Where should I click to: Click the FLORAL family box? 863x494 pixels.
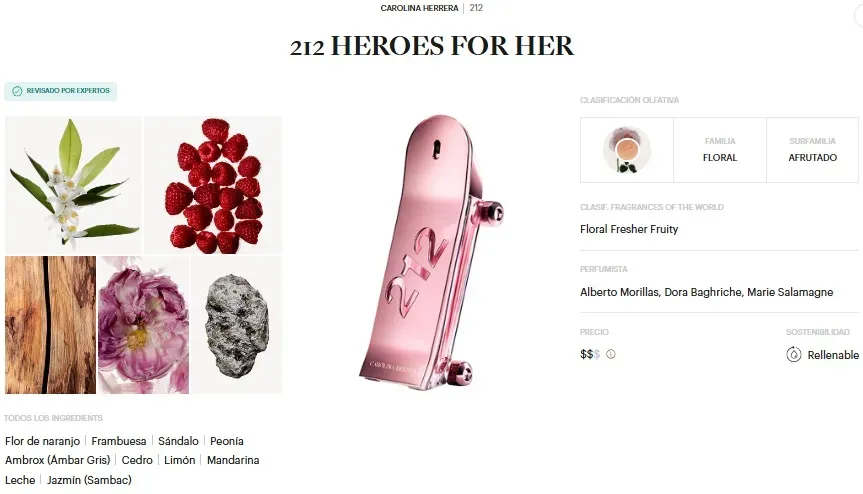tap(720, 150)
